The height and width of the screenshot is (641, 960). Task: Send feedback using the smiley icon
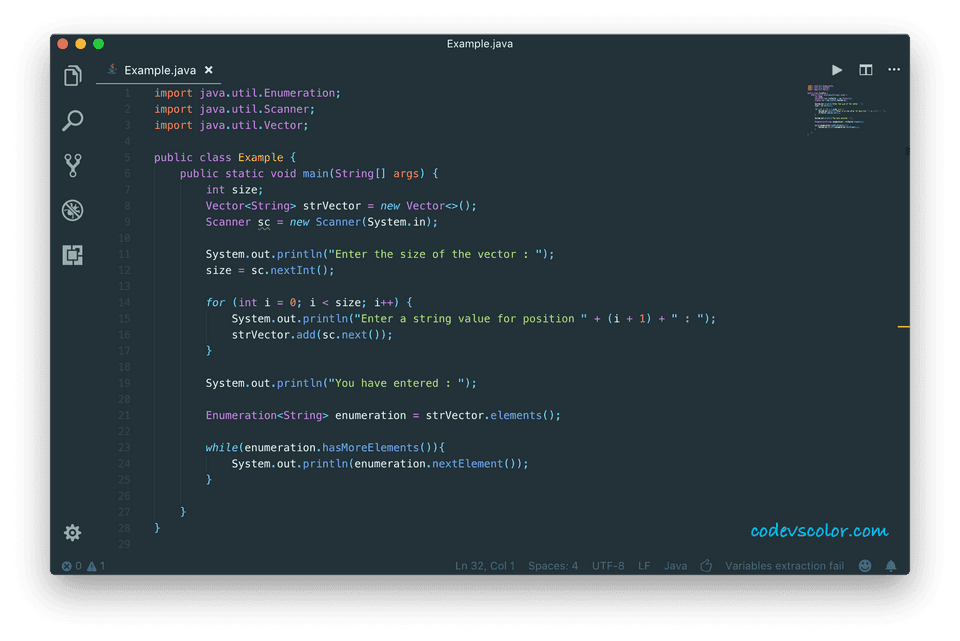(x=864, y=565)
